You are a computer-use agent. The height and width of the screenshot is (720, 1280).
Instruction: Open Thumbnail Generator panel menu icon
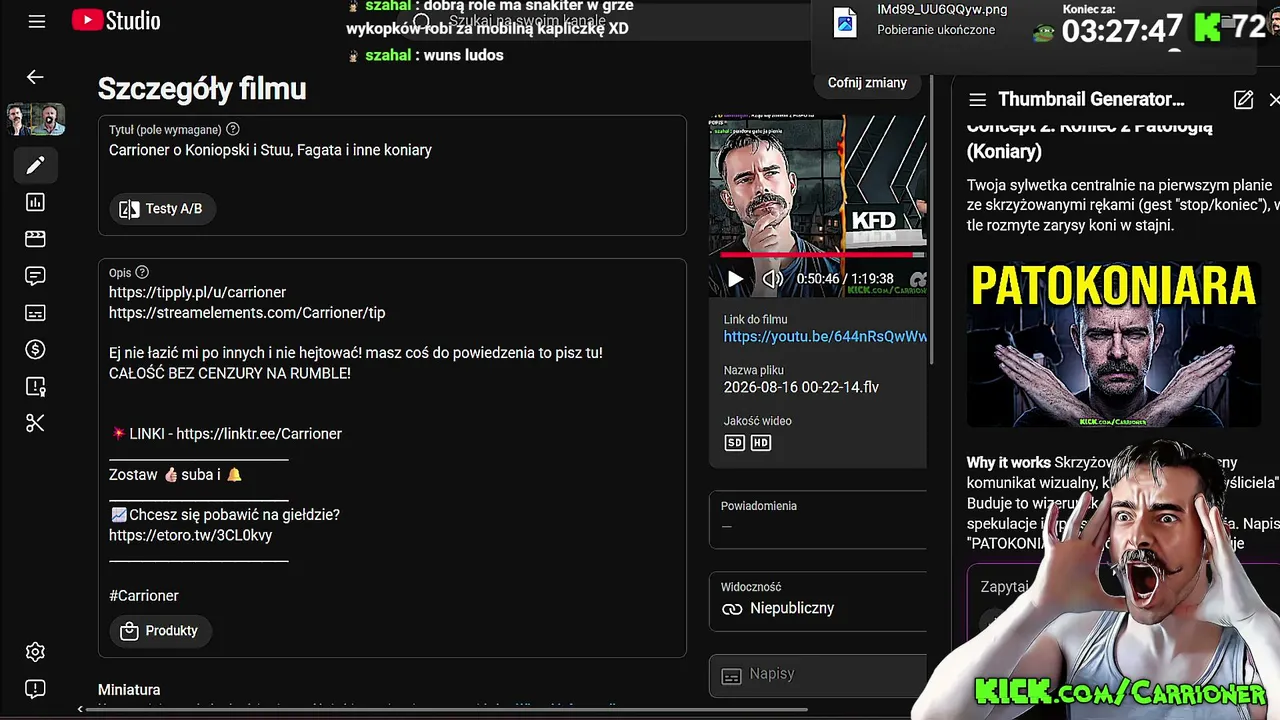(x=978, y=99)
